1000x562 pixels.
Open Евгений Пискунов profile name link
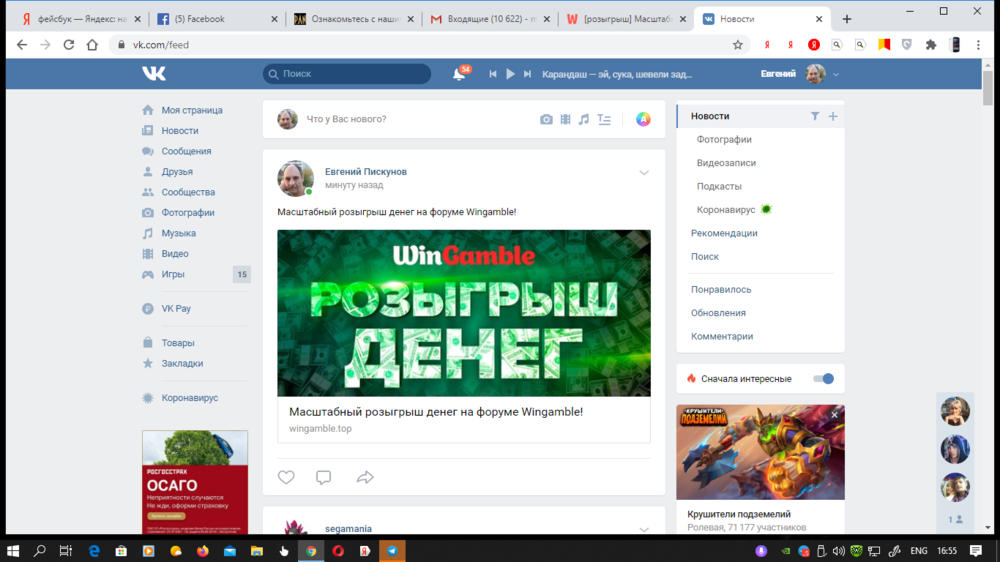click(x=365, y=172)
